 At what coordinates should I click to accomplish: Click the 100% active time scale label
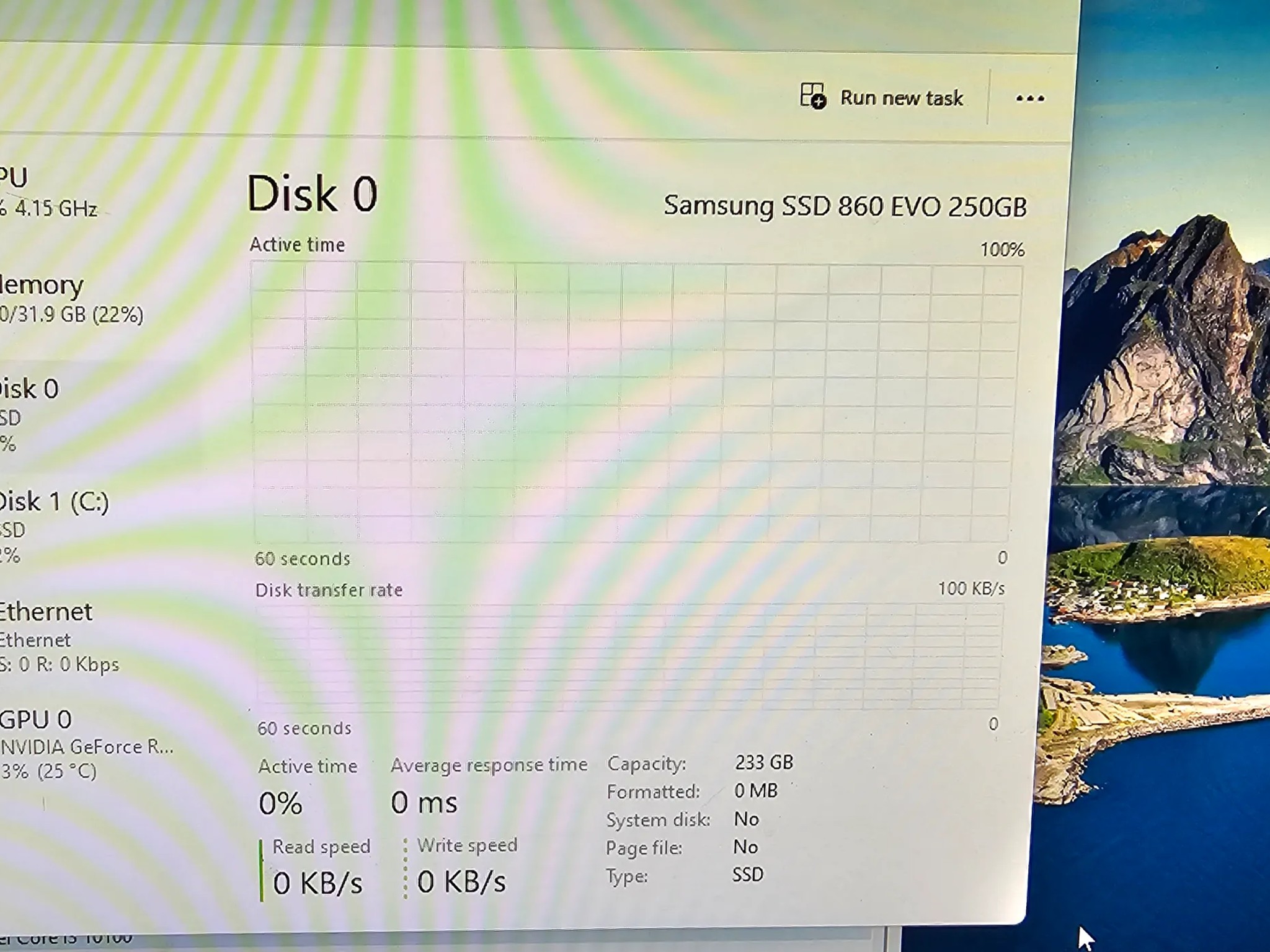coord(1002,250)
